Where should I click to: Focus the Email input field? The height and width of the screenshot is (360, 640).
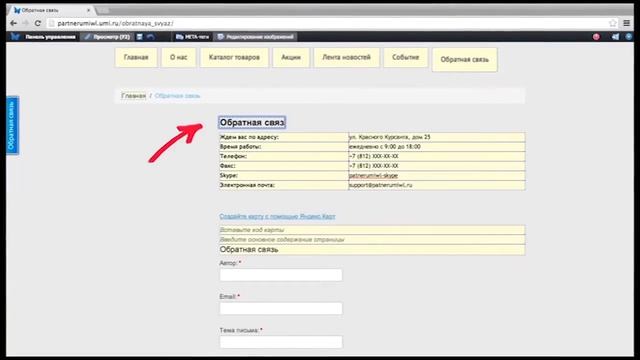pos(281,309)
